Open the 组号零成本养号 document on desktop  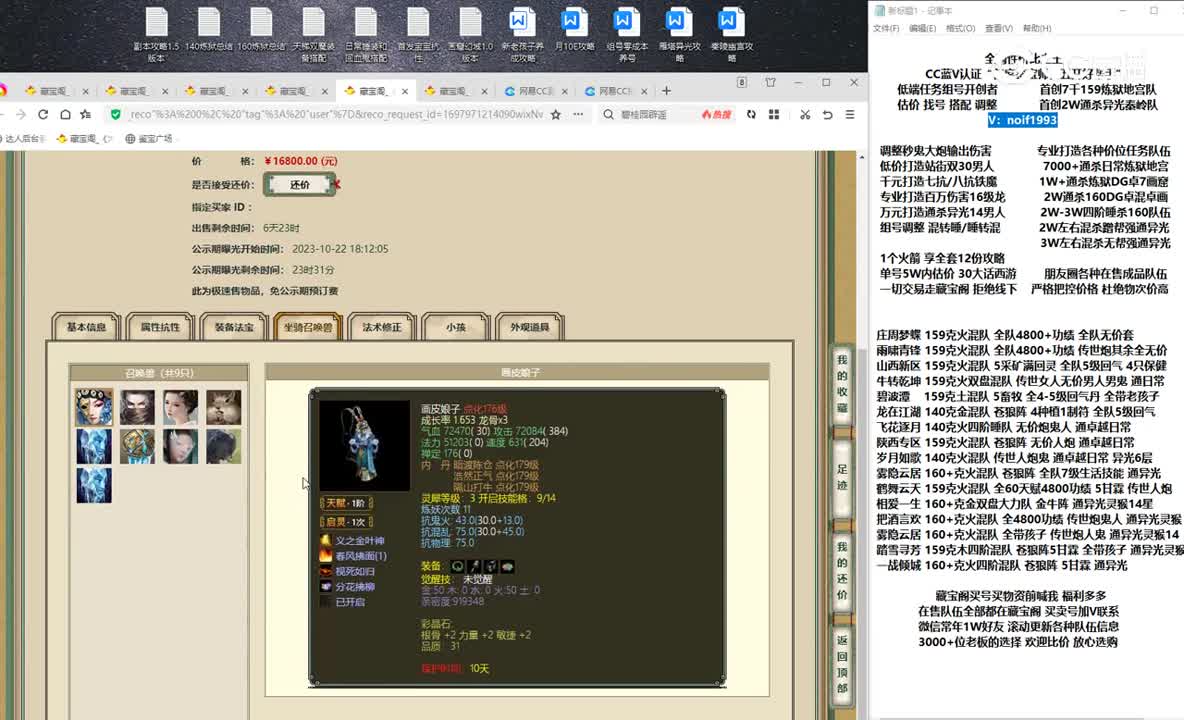pyautogui.click(x=627, y=35)
